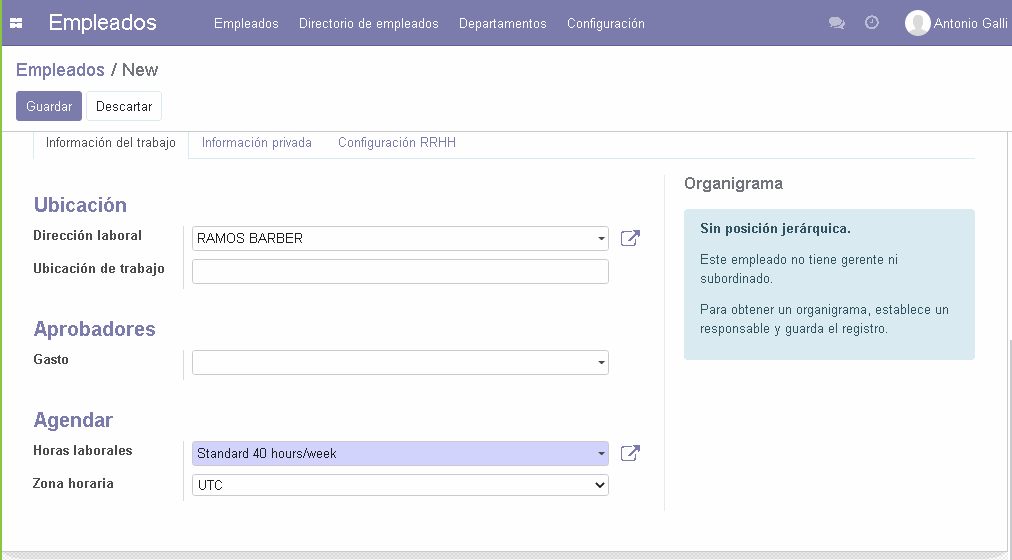Click the Agendar section heading
Screen dimensions: 1012x560
tap(73, 420)
